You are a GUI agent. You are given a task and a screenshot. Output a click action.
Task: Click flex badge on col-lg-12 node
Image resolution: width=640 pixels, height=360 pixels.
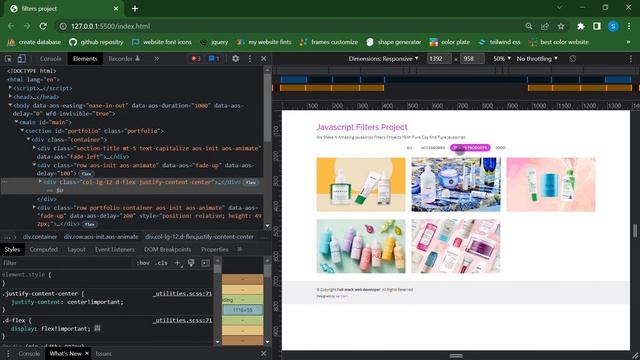pyautogui.click(x=251, y=182)
